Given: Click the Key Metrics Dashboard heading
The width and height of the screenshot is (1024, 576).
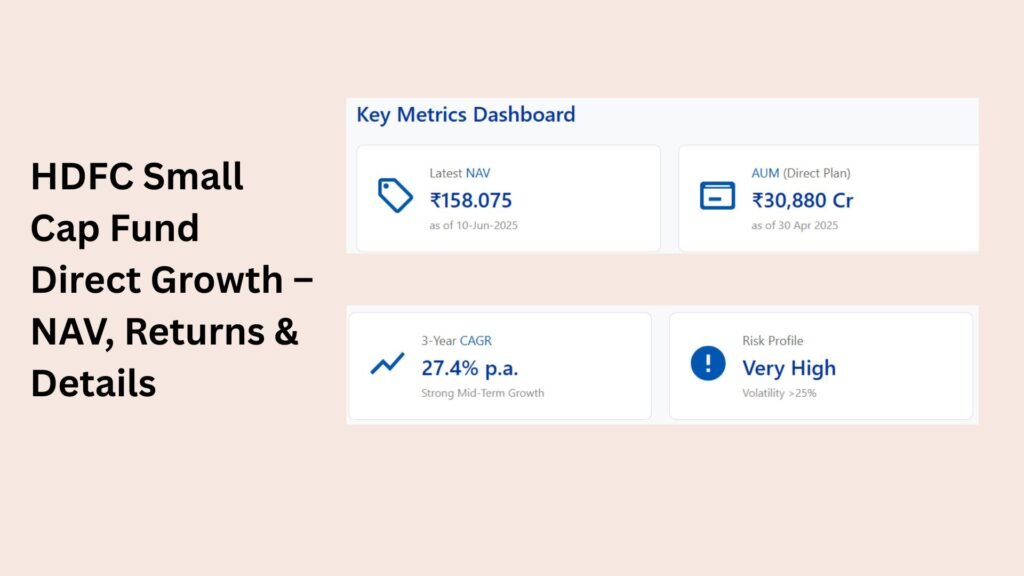Looking at the screenshot, I should (466, 114).
